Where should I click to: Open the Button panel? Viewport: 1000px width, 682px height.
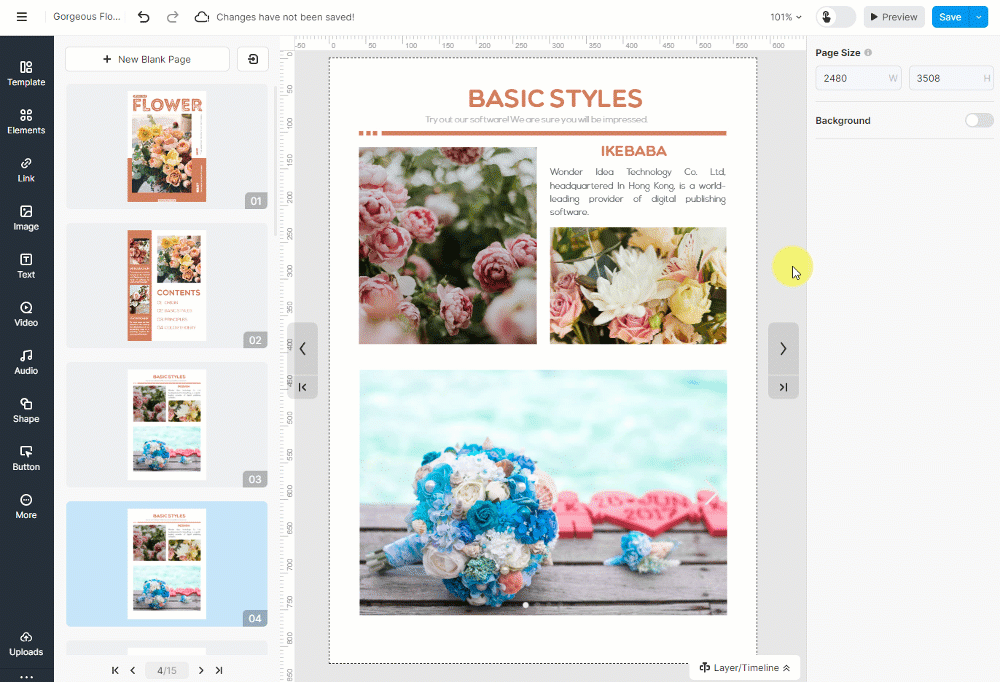tap(26, 458)
